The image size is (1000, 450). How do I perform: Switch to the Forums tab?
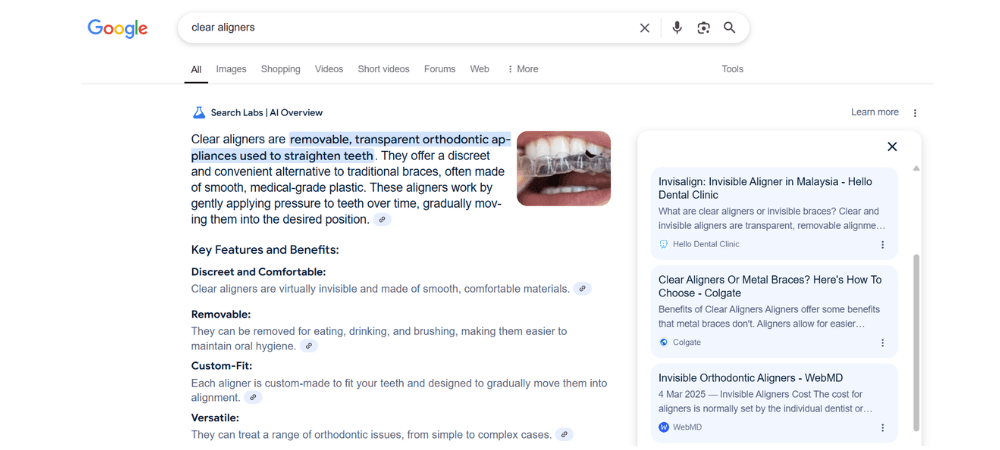coord(440,69)
